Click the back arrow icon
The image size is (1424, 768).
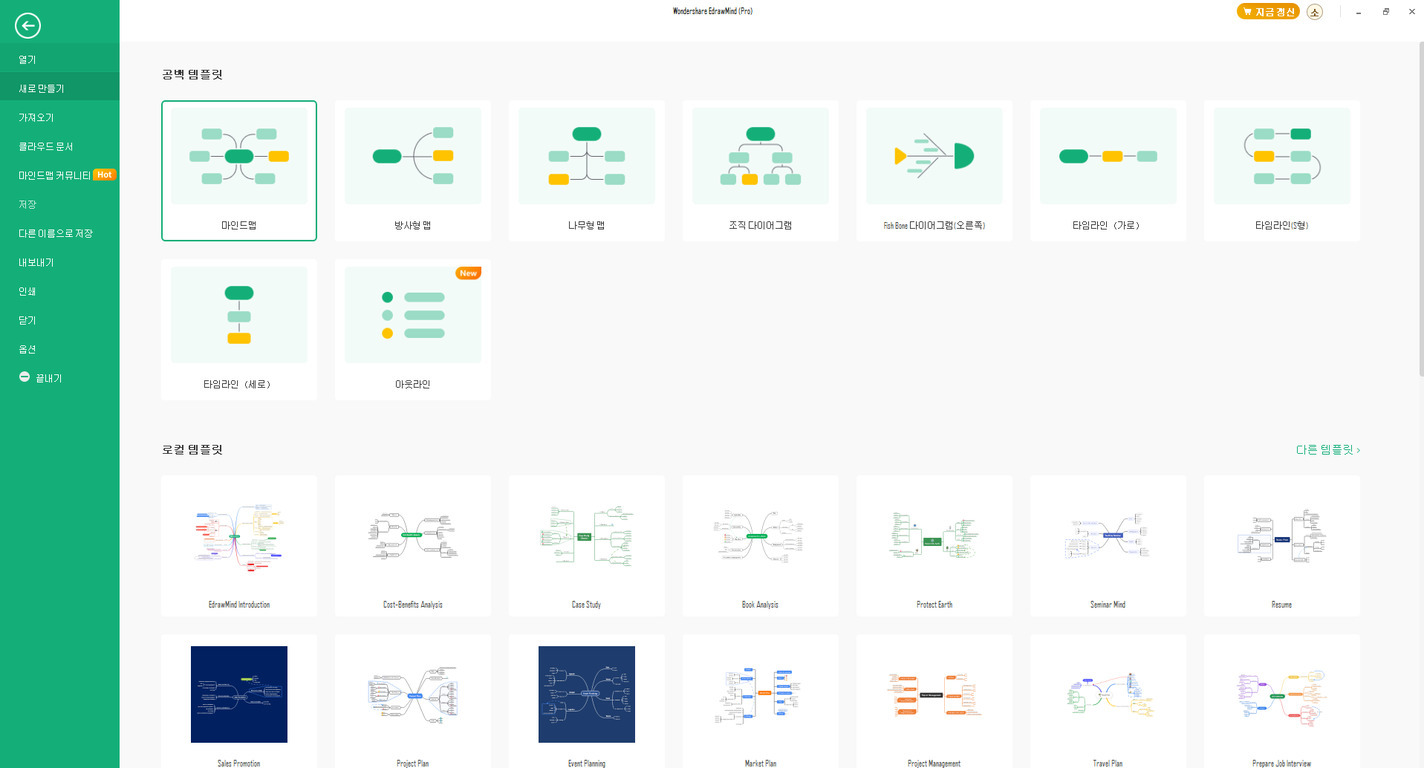(28, 27)
